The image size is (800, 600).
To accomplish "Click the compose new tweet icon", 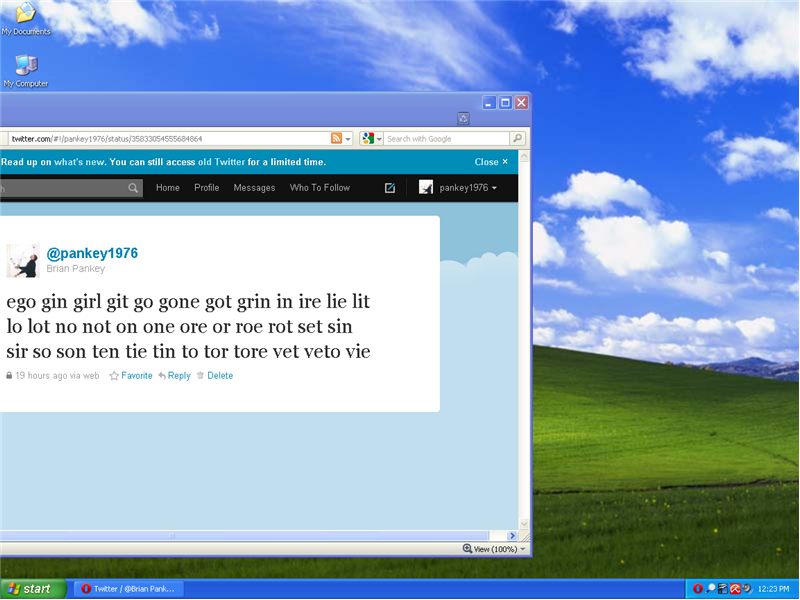I will [390, 188].
